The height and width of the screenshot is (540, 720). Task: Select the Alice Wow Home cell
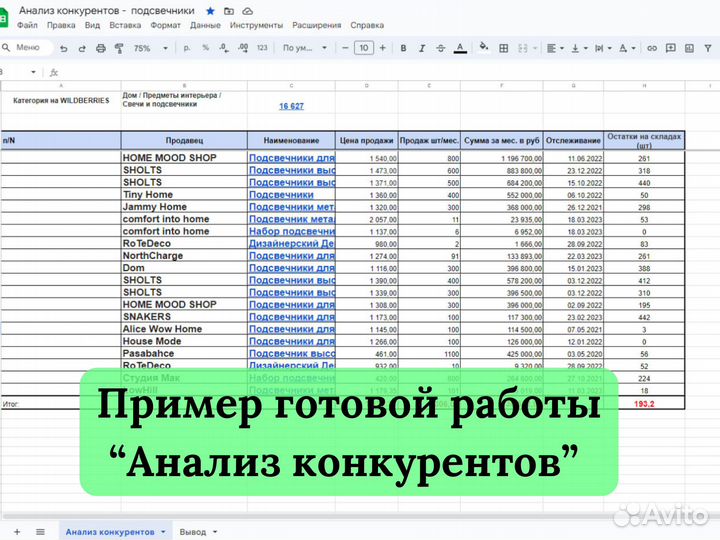pos(184,329)
